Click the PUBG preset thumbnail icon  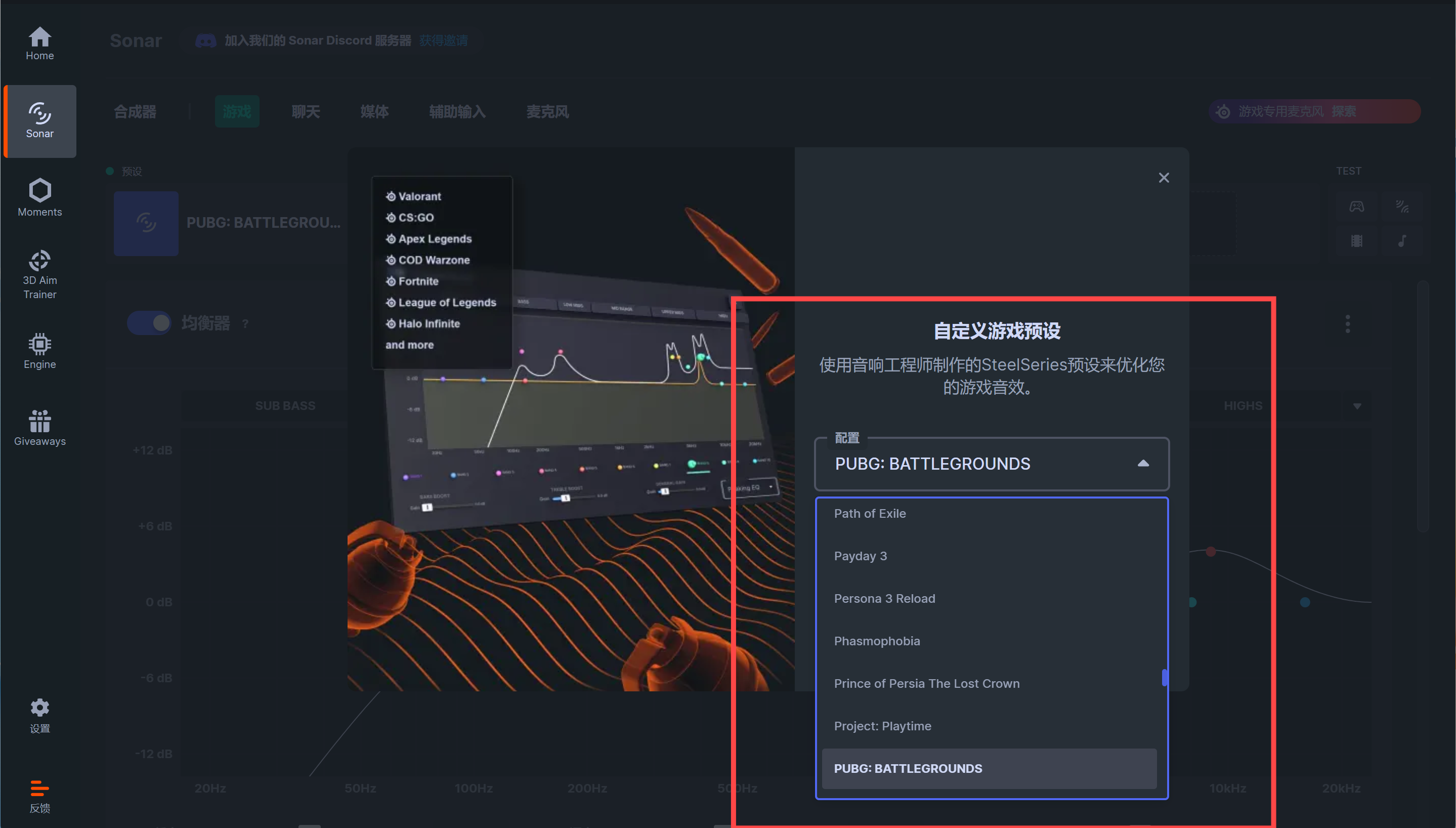point(146,224)
